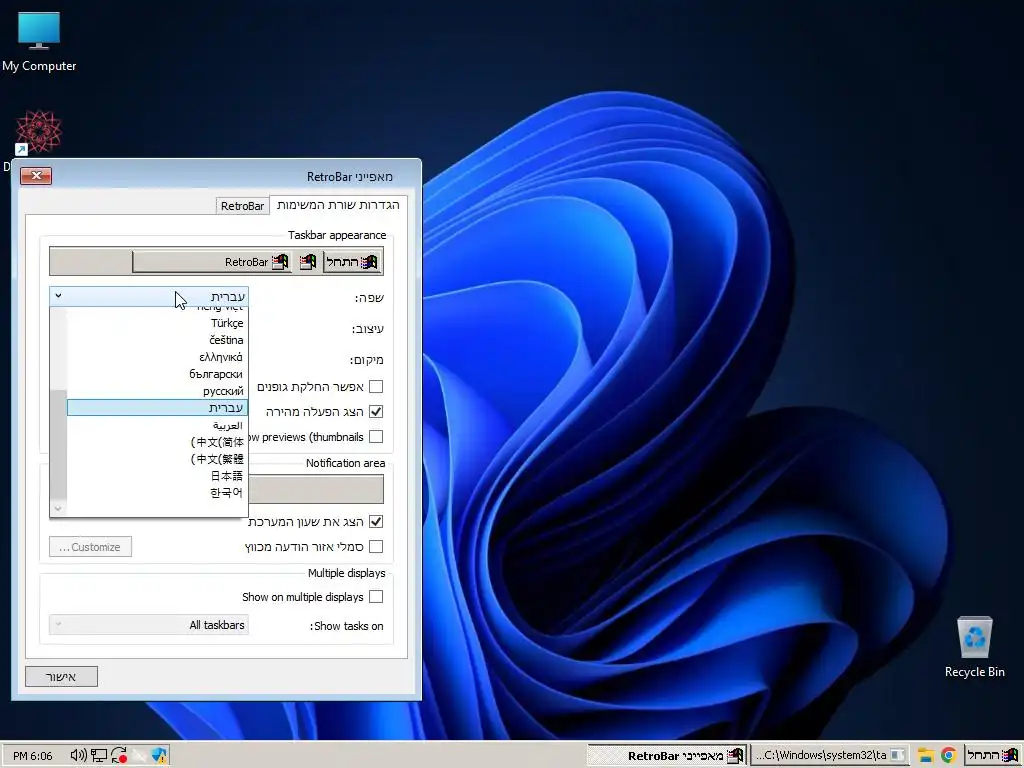
Task: Click the language list scrollbar thumb
Action: [58, 445]
